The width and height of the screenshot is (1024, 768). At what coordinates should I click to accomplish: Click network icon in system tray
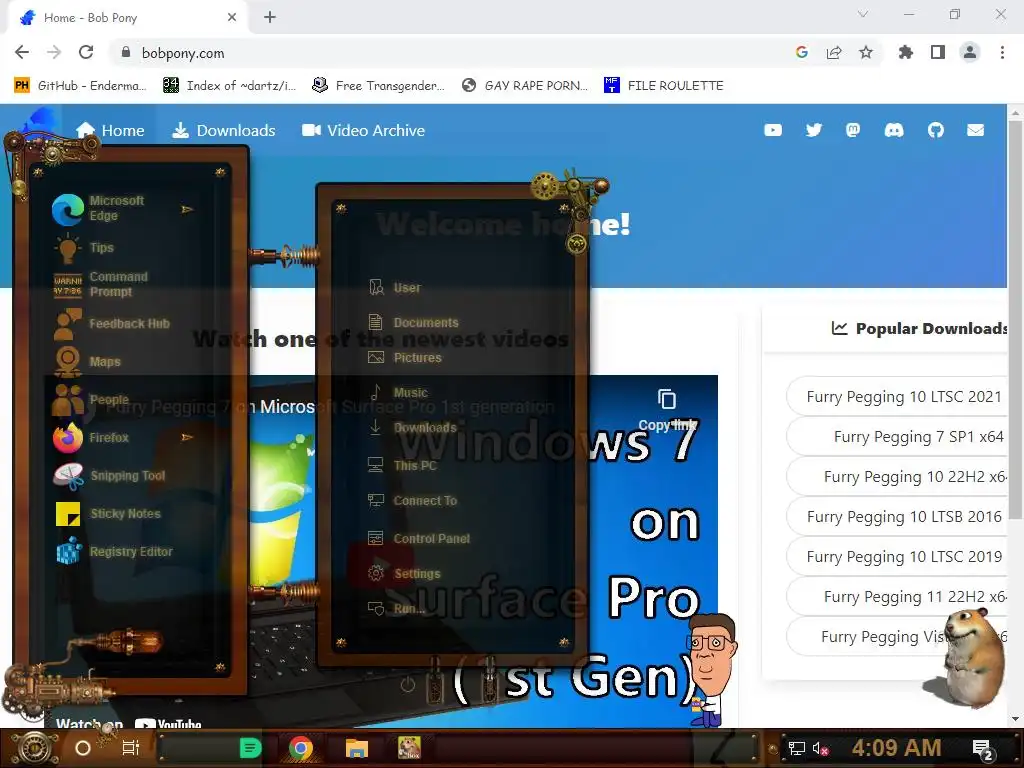click(x=796, y=748)
